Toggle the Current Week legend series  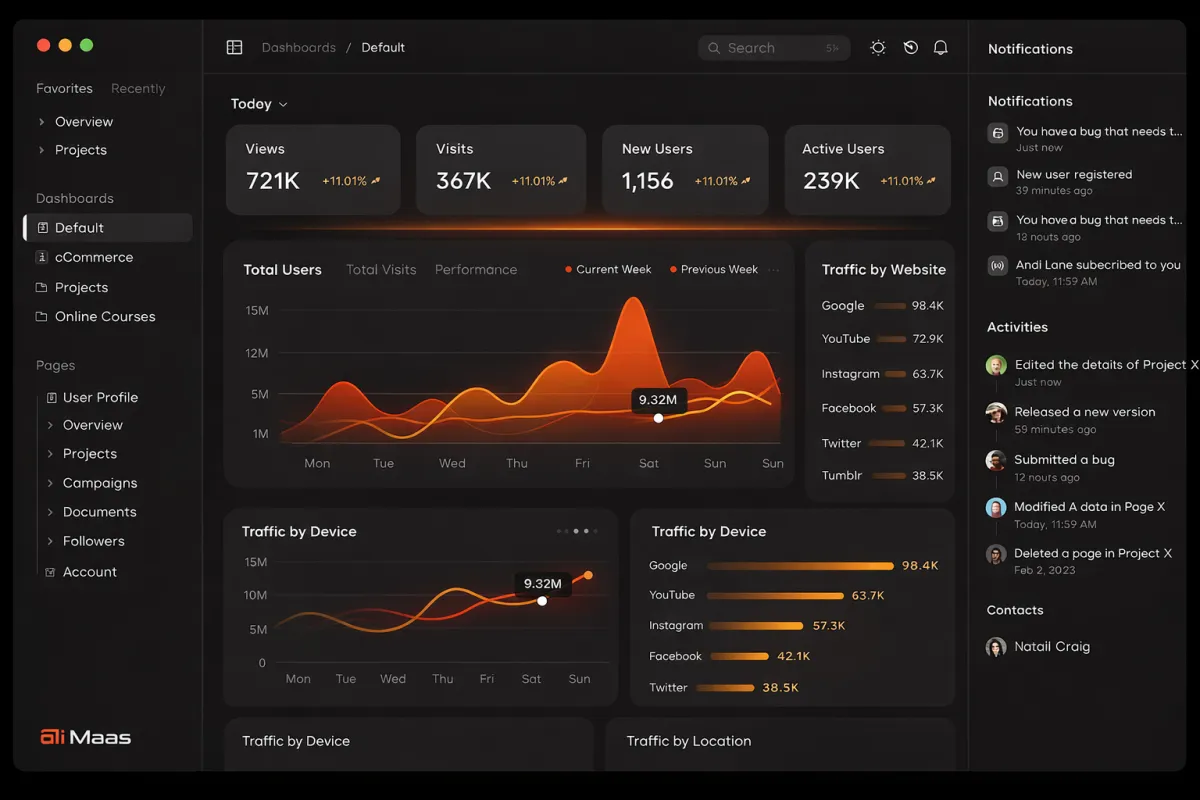(608, 269)
